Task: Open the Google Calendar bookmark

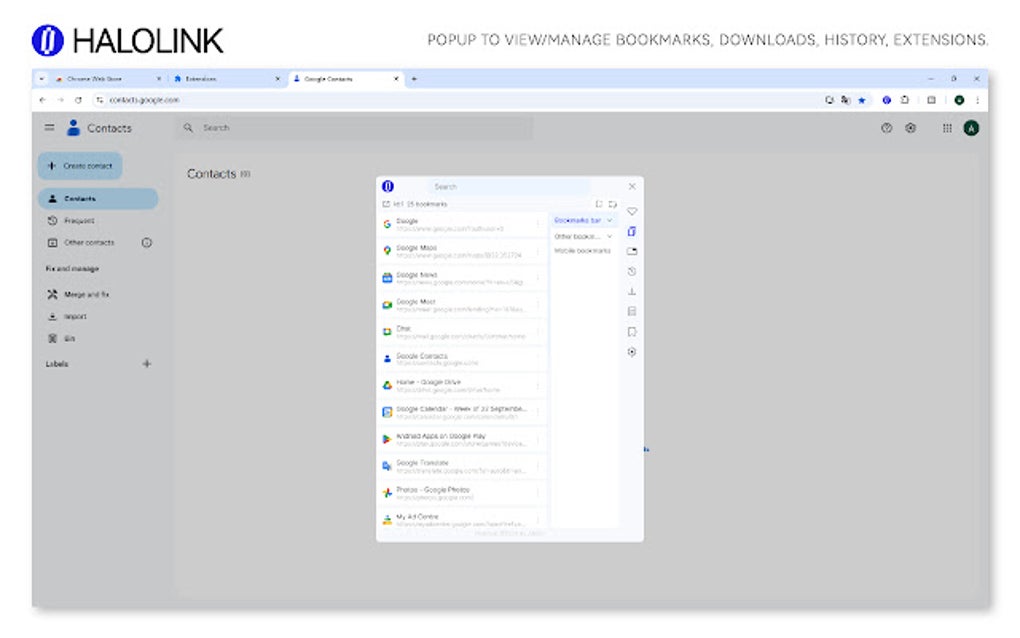Action: (x=462, y=412)
